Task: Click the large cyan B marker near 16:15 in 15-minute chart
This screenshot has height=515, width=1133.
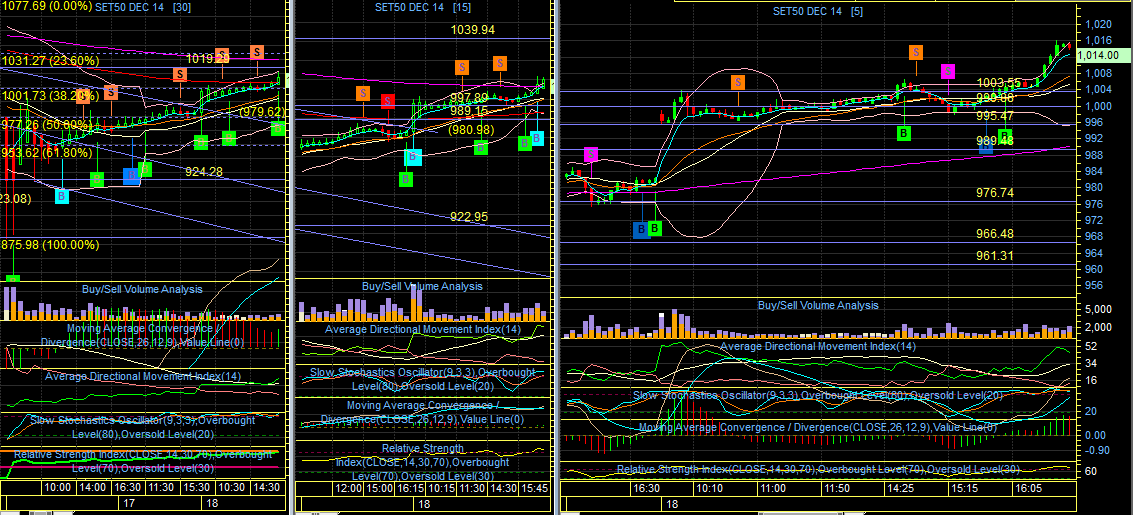Action: pos(411,156)
